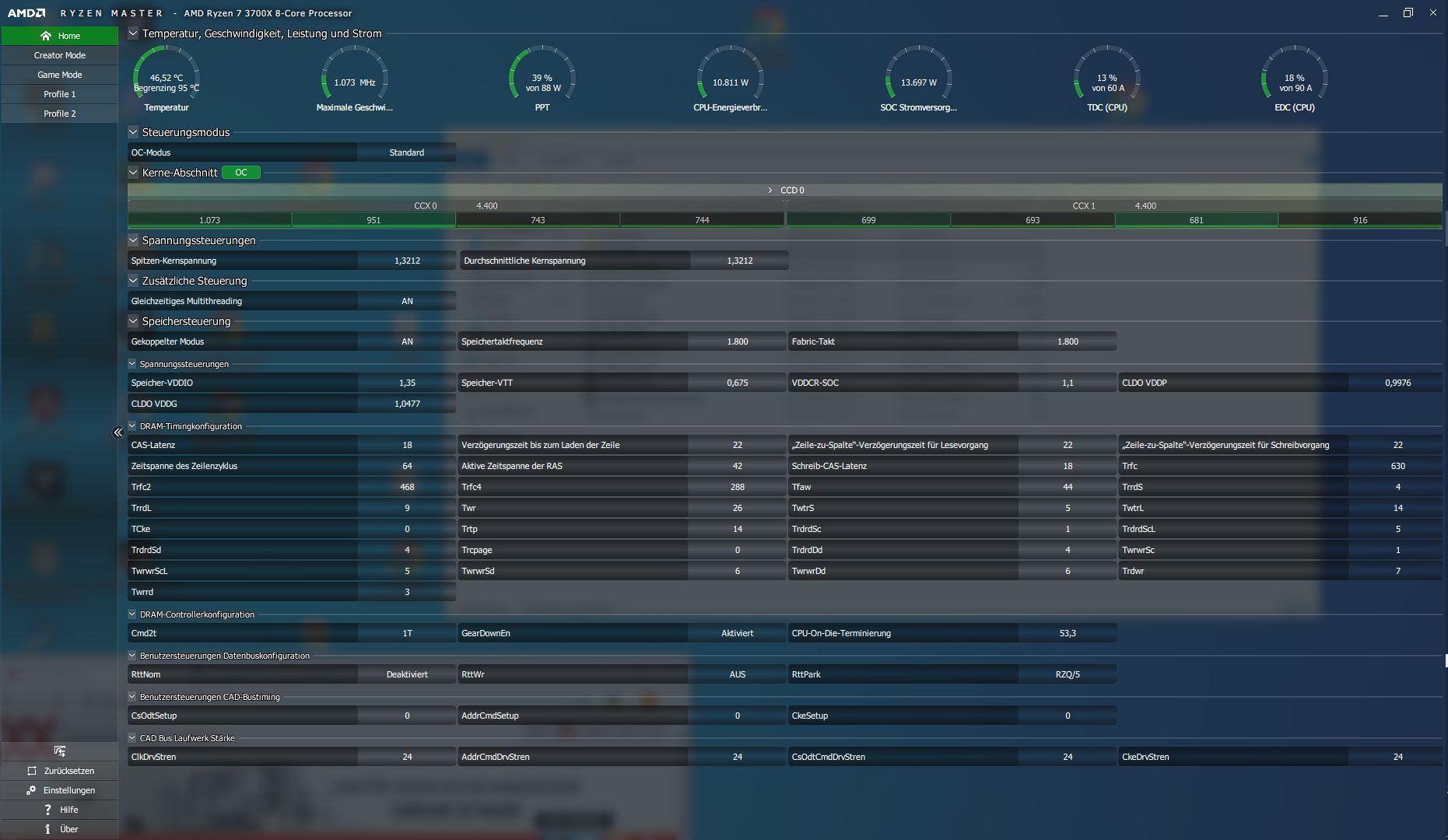
Task: Open Profile 1
Action: click(60, 94)
